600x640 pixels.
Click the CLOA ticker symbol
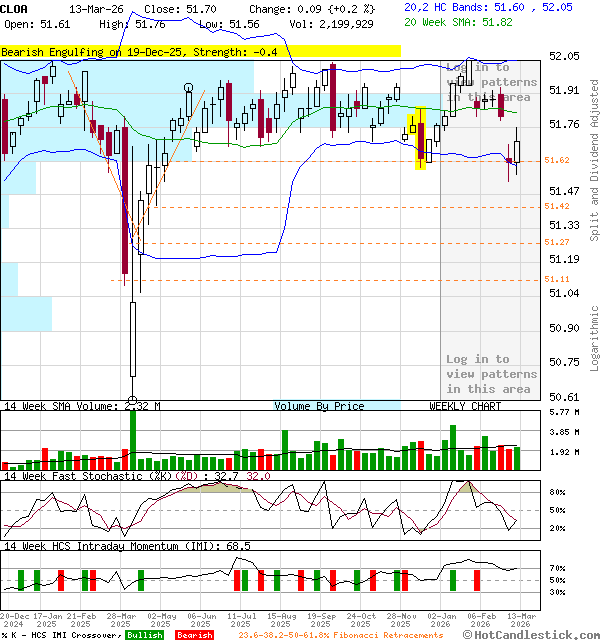[17, 8]
